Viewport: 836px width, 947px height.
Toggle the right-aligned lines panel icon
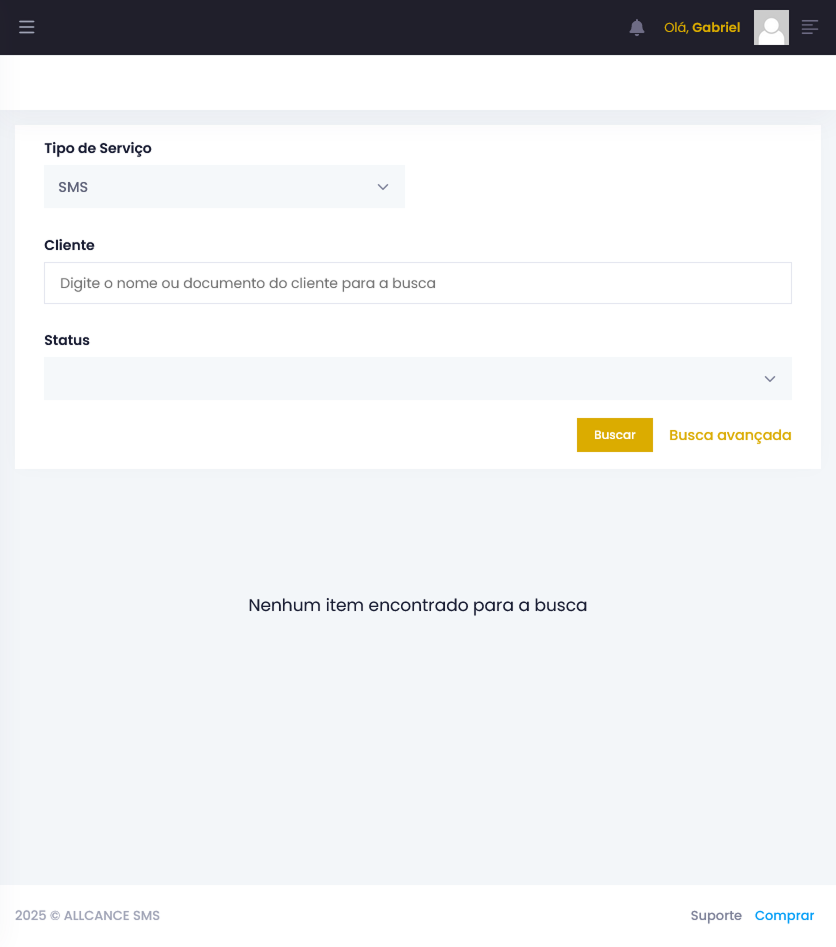click(809, 27)
